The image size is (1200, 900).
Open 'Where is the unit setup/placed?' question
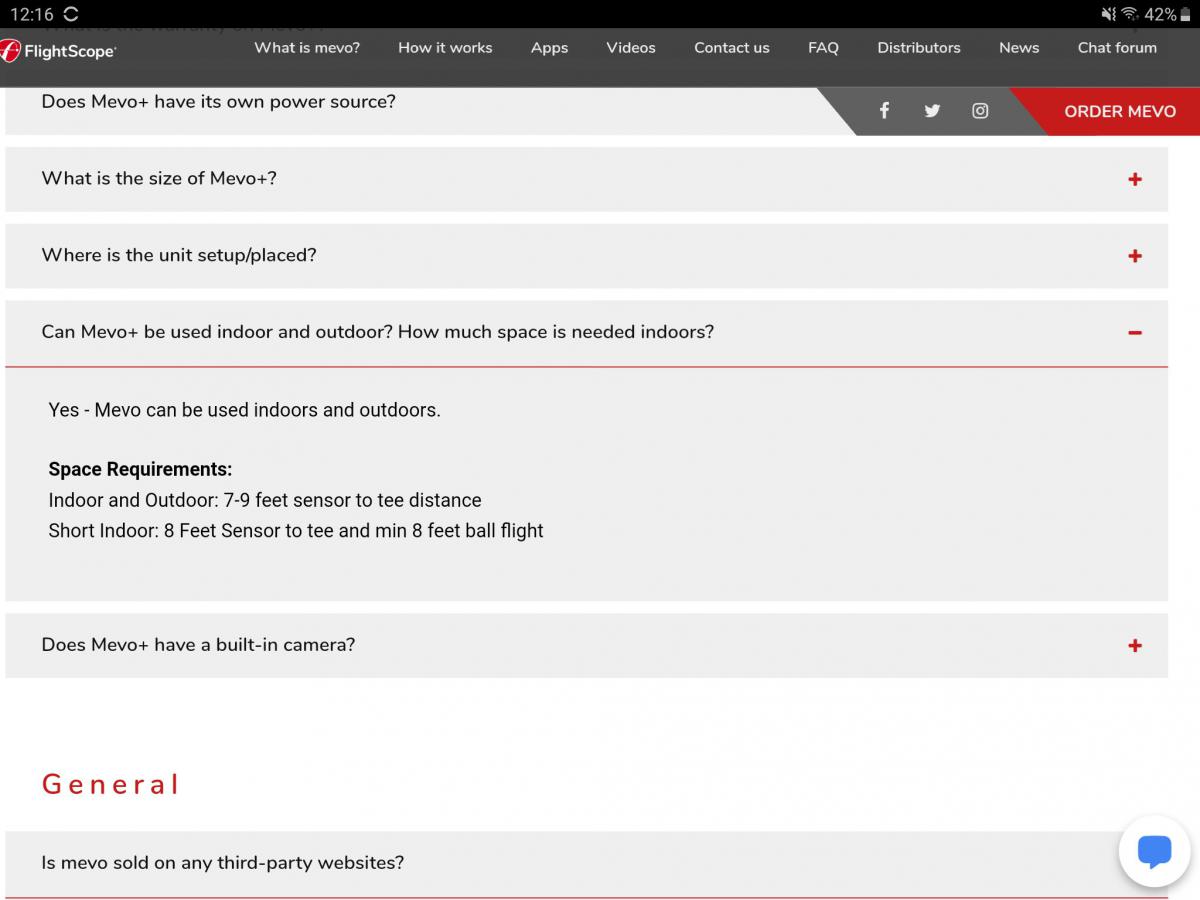click(x=586, y=256)
